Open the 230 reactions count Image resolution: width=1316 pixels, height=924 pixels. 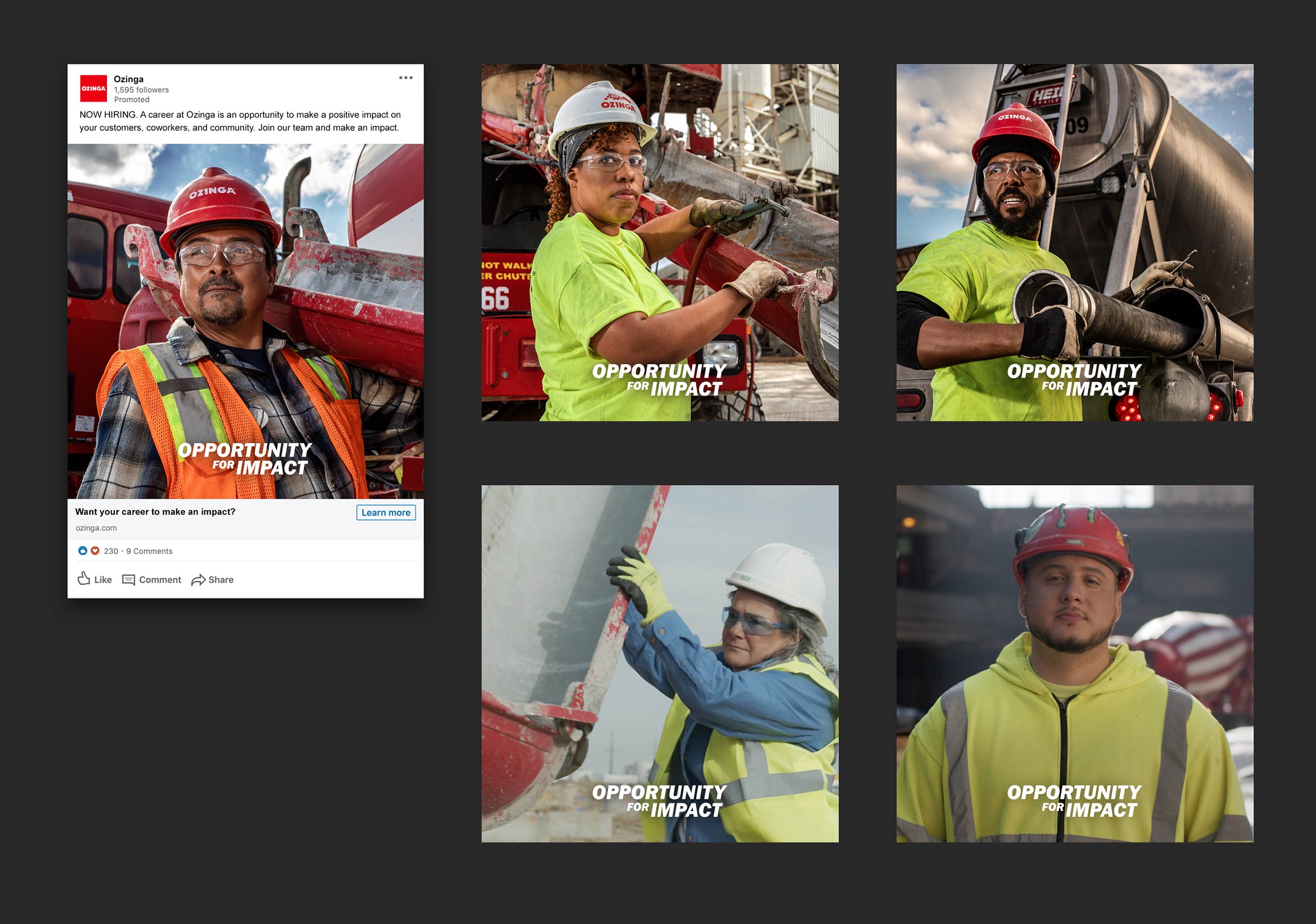click(111, 551)
